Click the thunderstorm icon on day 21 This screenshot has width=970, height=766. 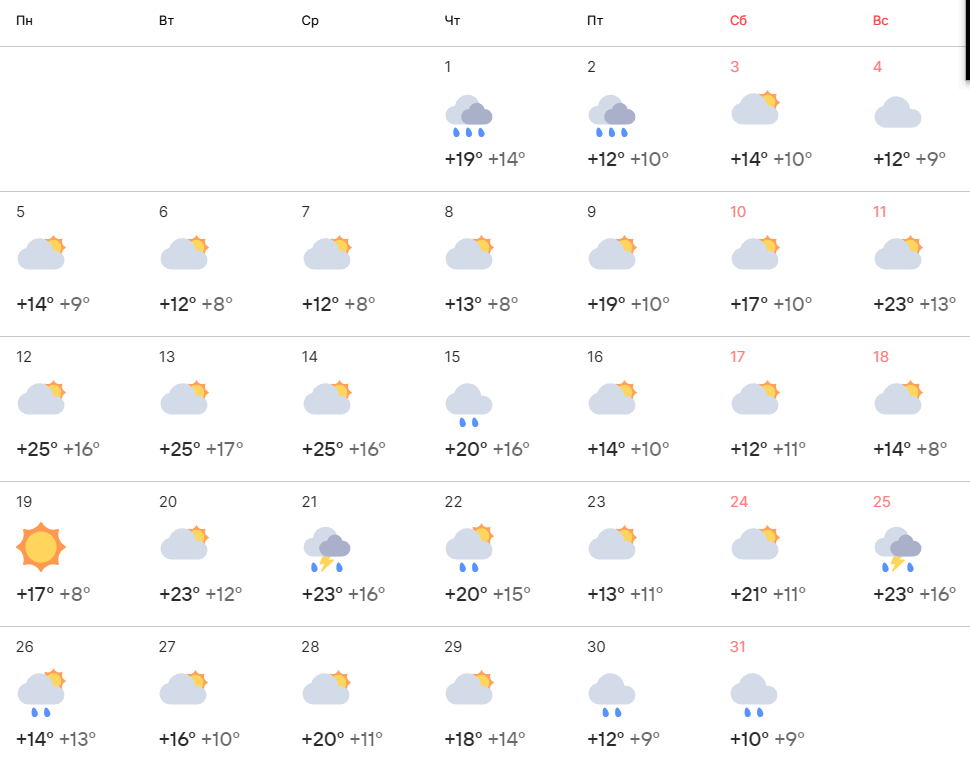coord(327,548)
